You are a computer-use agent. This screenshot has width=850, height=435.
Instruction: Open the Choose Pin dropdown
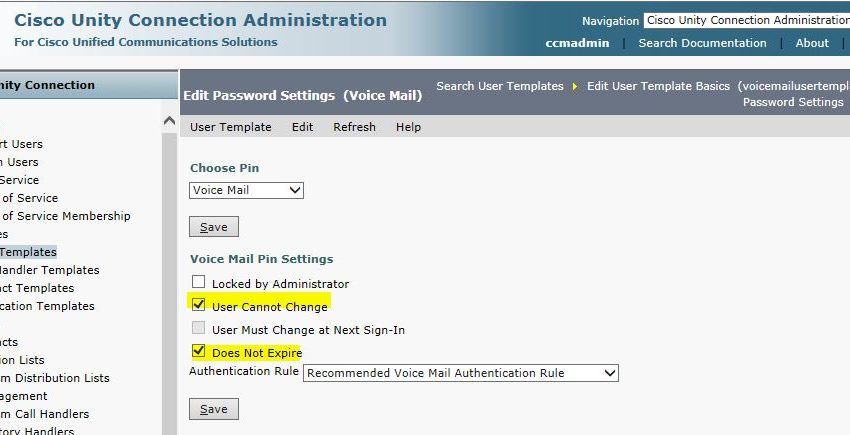[x=246, y=190]
